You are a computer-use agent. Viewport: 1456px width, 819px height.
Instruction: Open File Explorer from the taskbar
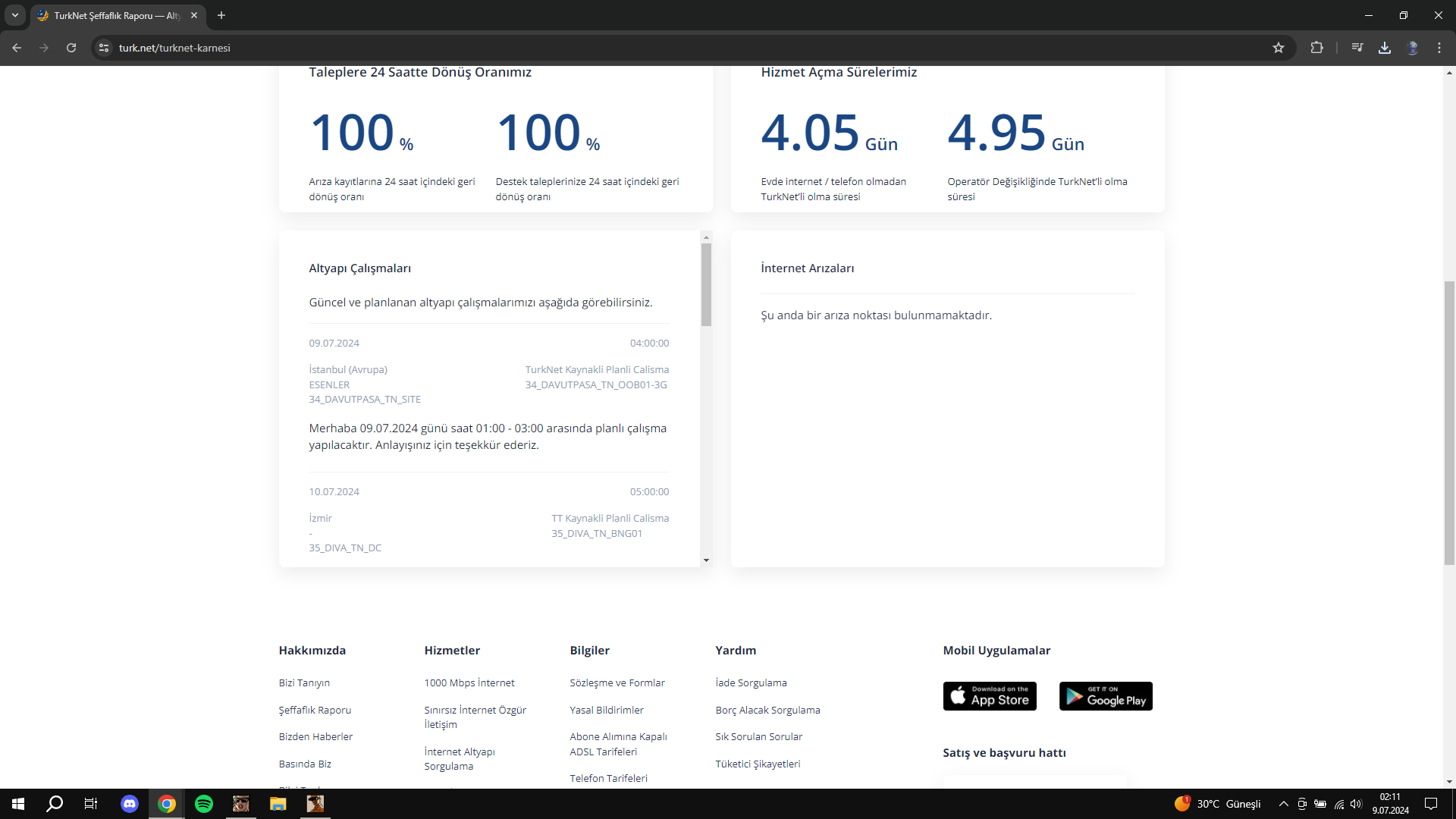(x=278, y=804)
